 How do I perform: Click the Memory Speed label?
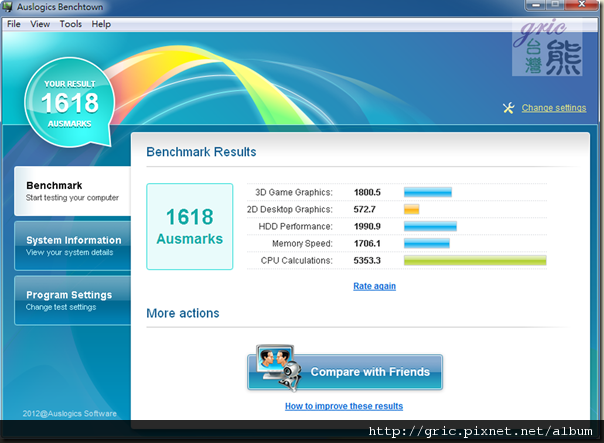coord(302,243)
